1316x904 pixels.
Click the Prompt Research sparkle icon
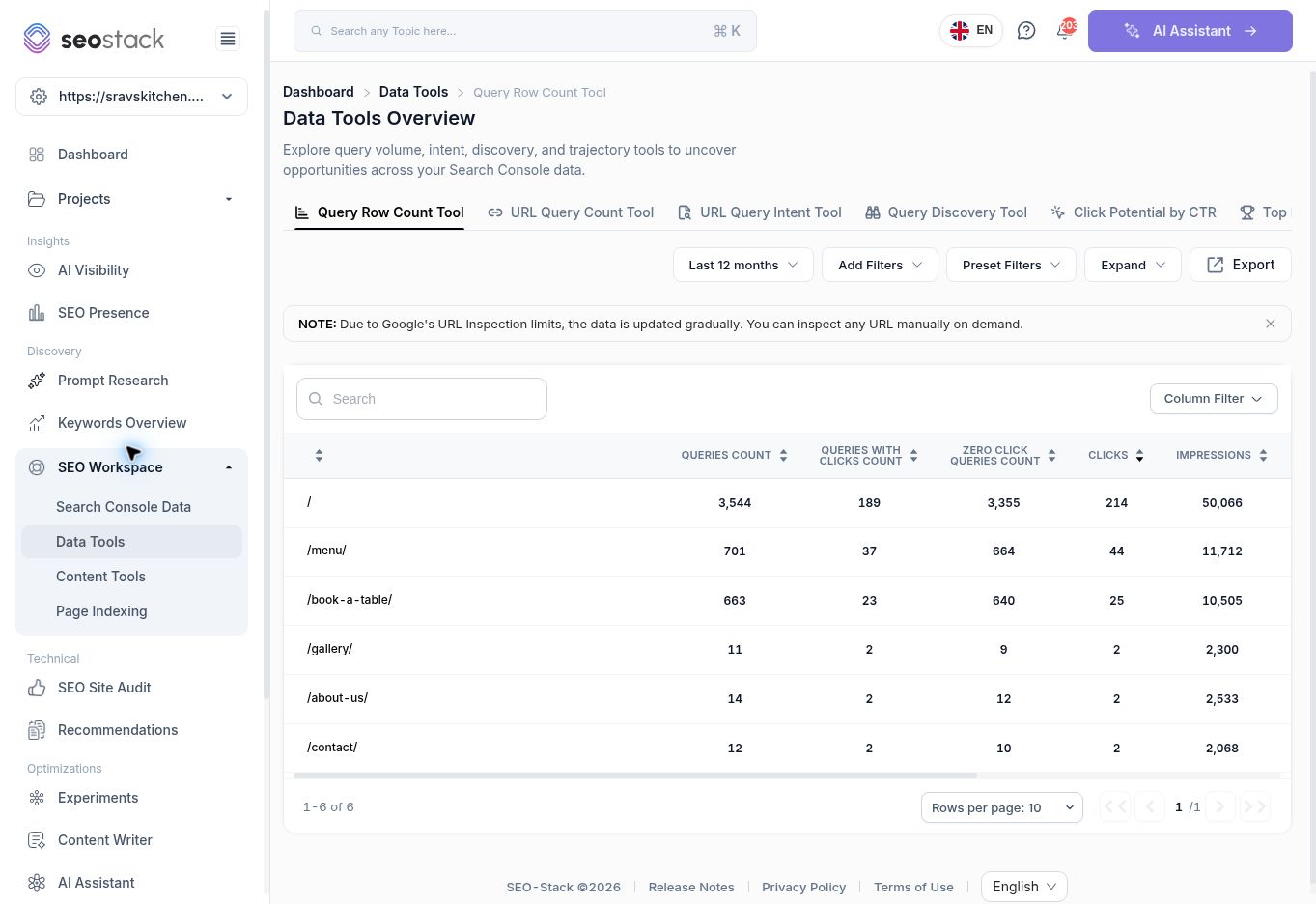[x=37, y=381]
